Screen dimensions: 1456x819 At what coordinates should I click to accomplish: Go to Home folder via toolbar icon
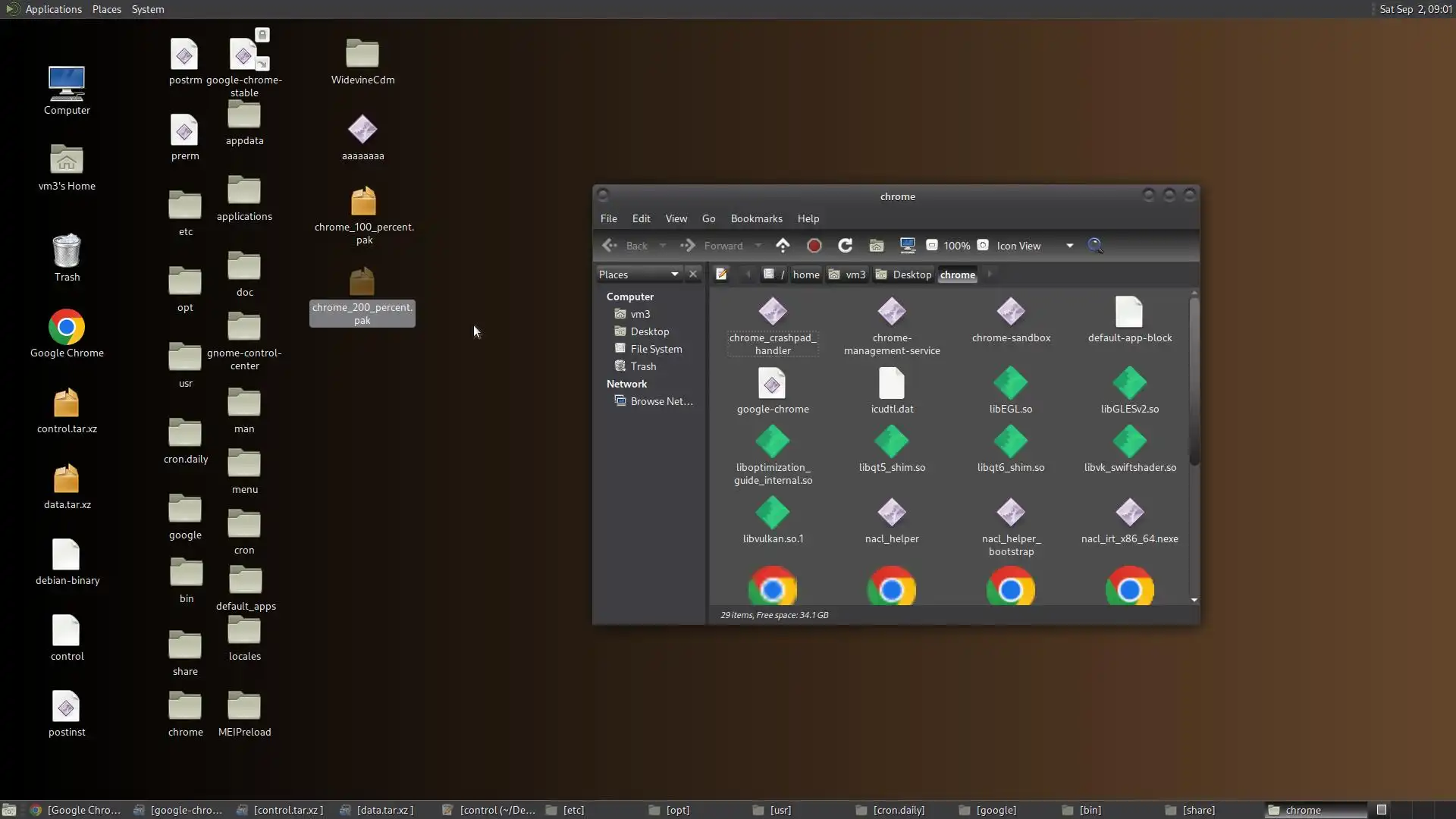coord(876,245)
